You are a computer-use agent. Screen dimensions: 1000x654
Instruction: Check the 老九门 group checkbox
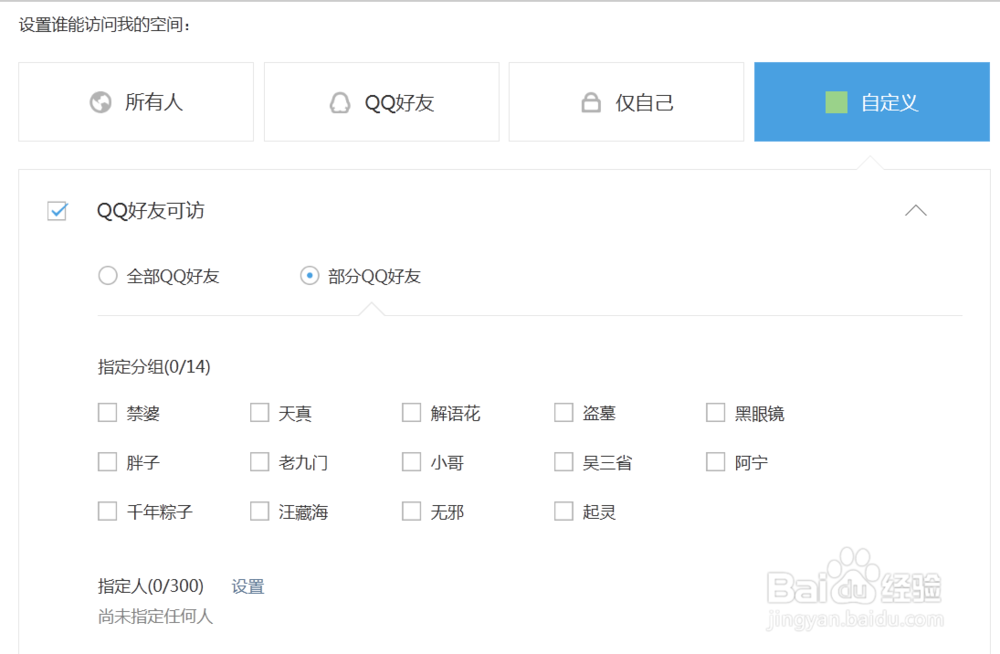(259, 461)
